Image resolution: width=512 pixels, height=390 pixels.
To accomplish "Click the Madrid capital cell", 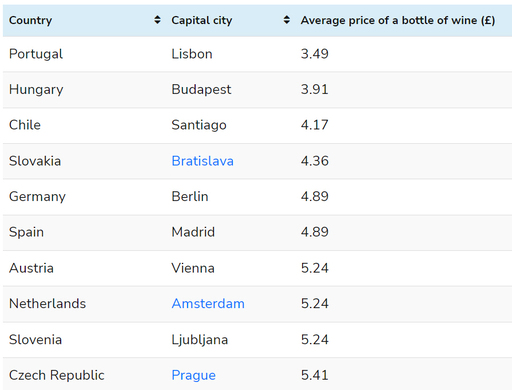I will pyautogui.click(x=193, y=232).
